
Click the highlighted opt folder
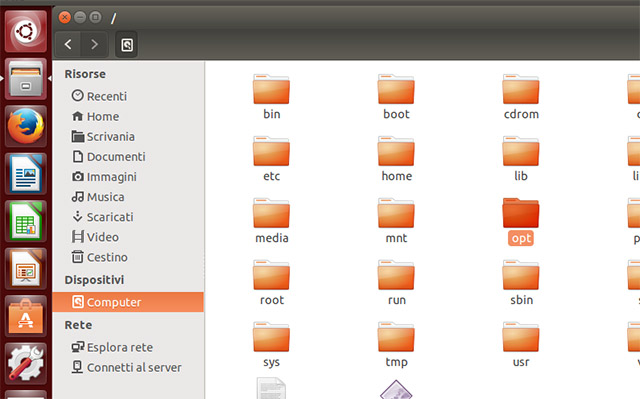click(521, 221)
